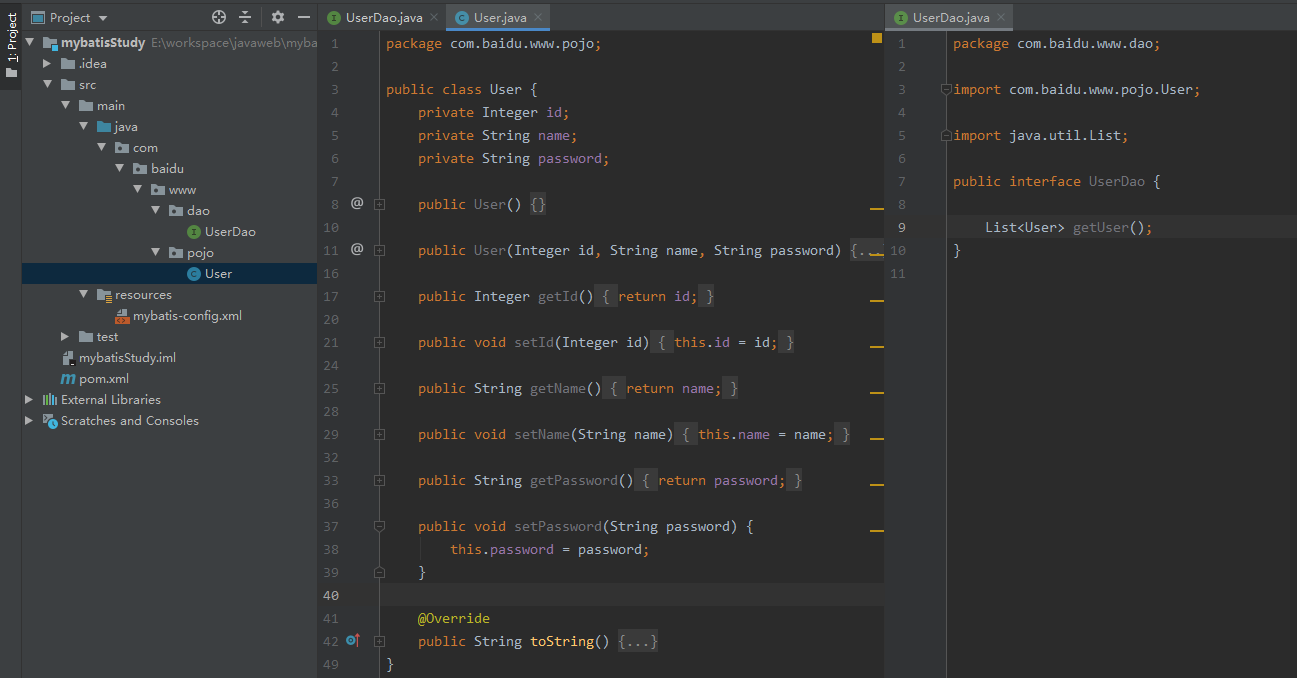1297x678 pixels.
Task: Locate the open file in Project tree
Action: [x=219, y=17]
